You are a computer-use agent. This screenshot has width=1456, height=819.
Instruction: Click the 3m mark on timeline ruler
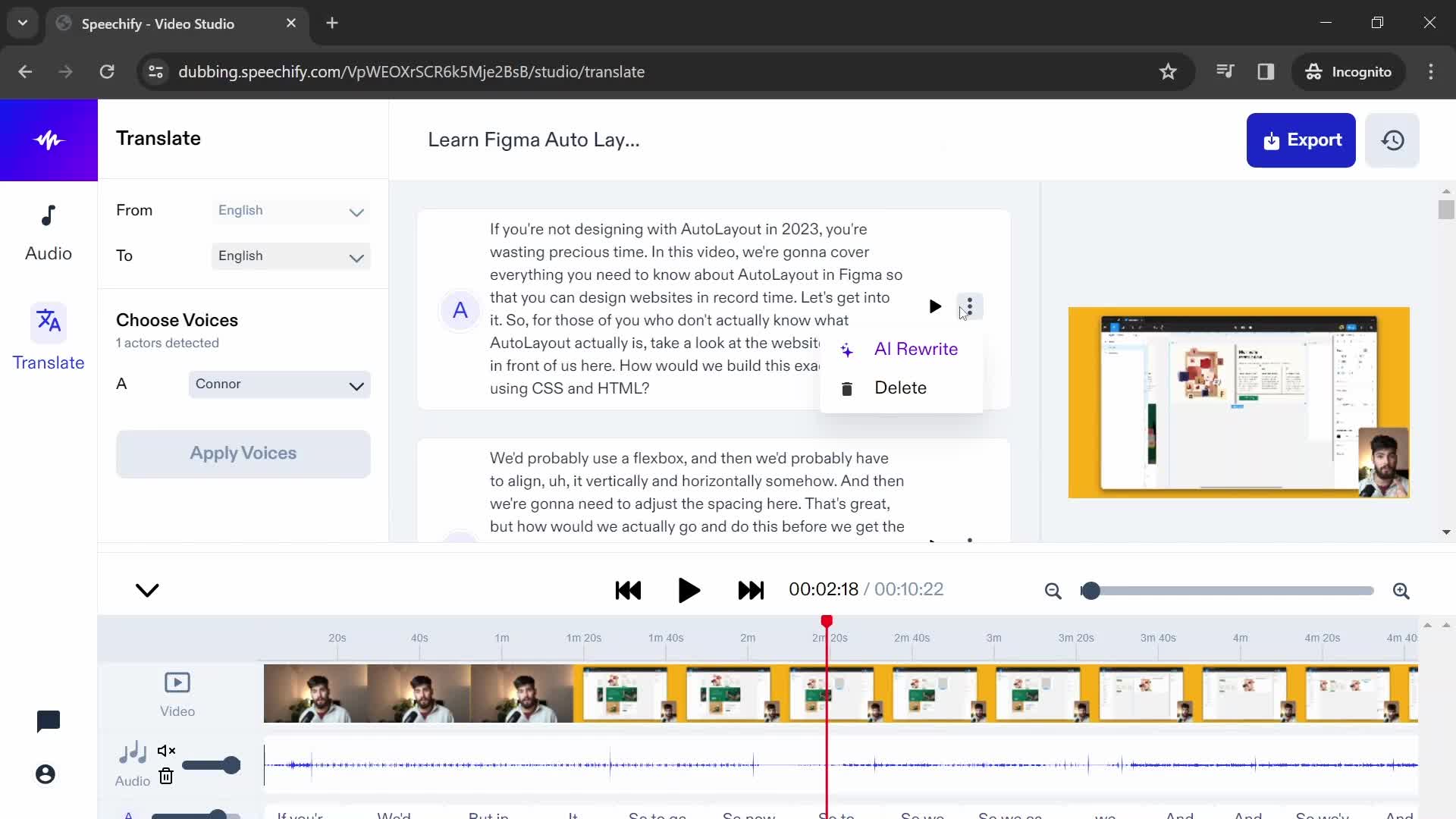coord(993,638)
